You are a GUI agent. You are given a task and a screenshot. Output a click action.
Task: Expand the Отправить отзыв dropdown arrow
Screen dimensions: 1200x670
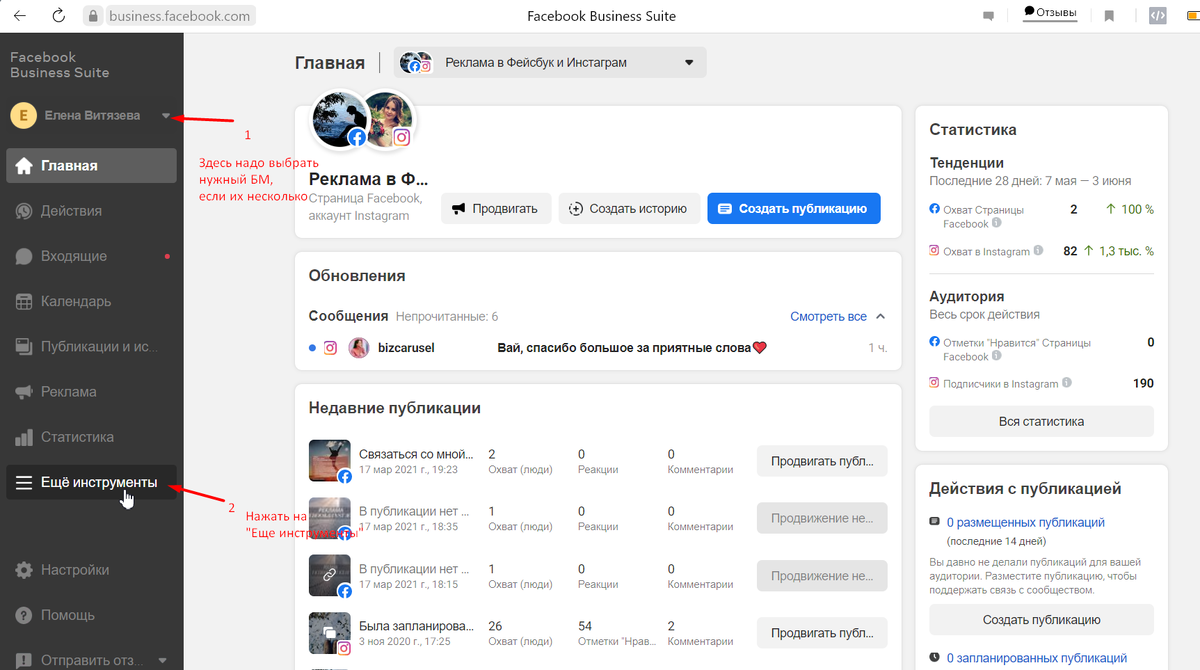(163, 661)
